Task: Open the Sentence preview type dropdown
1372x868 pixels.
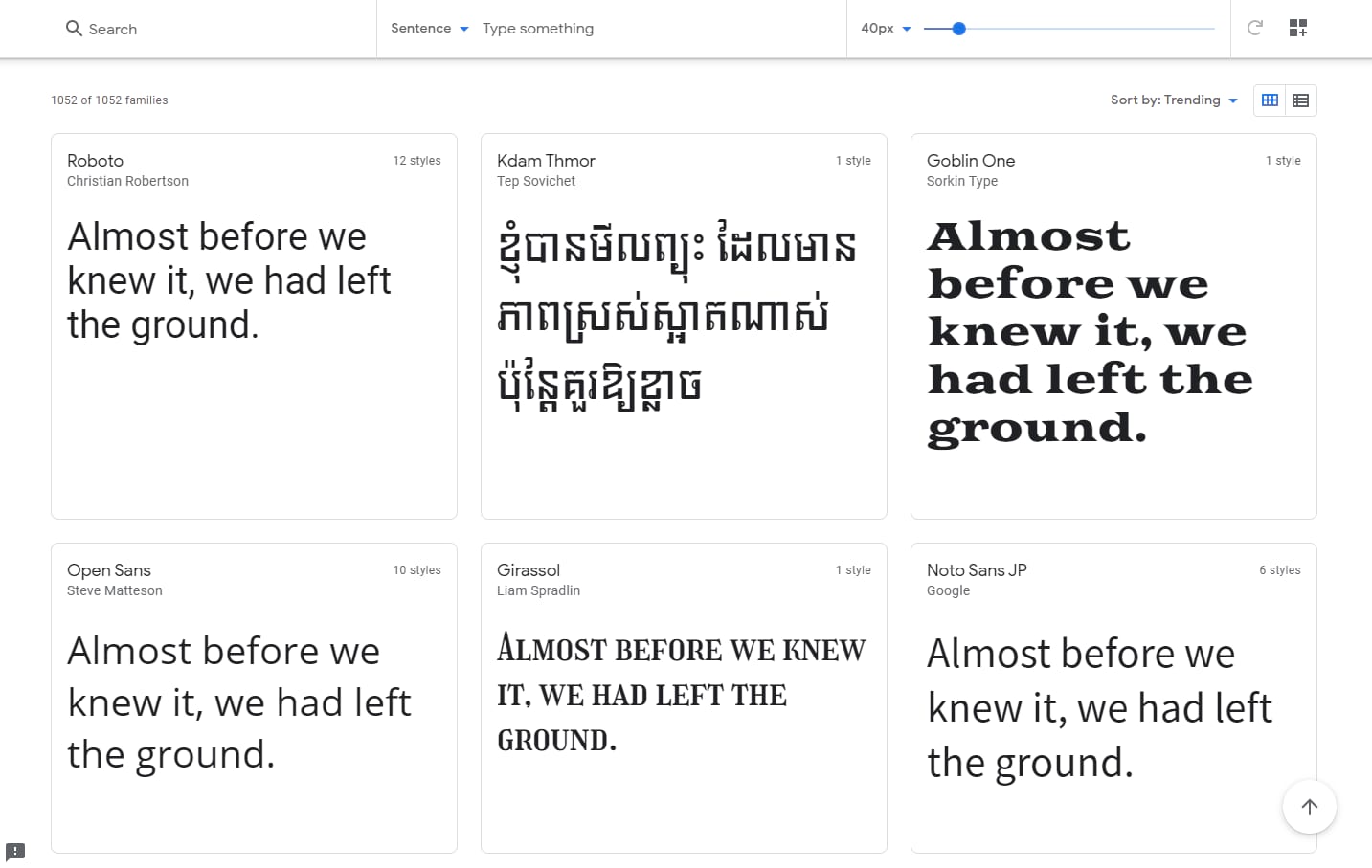Action: point(428,29)
